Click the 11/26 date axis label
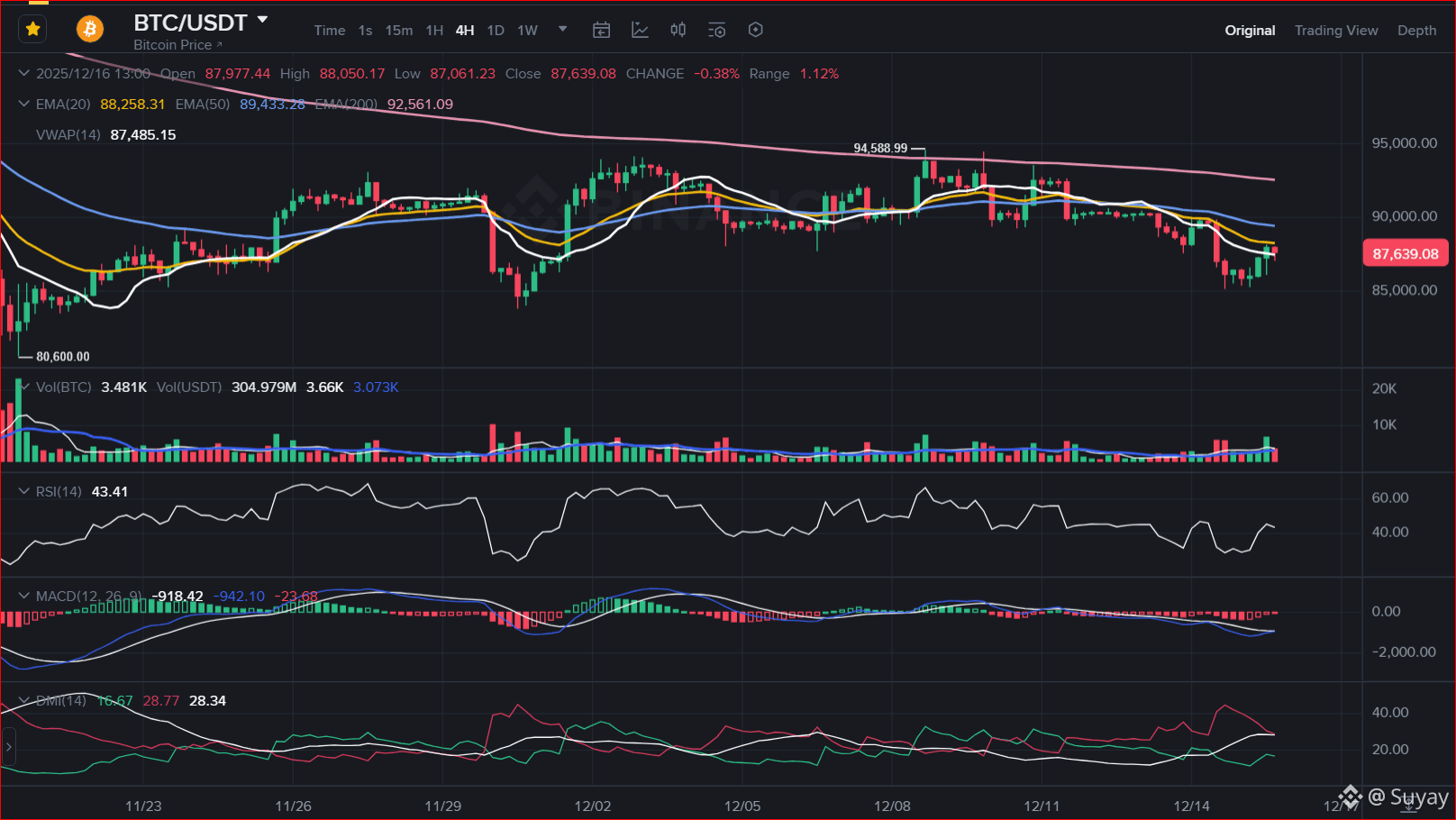The width and height of the screenshot is (1456, 820). [x=293, y=806]
